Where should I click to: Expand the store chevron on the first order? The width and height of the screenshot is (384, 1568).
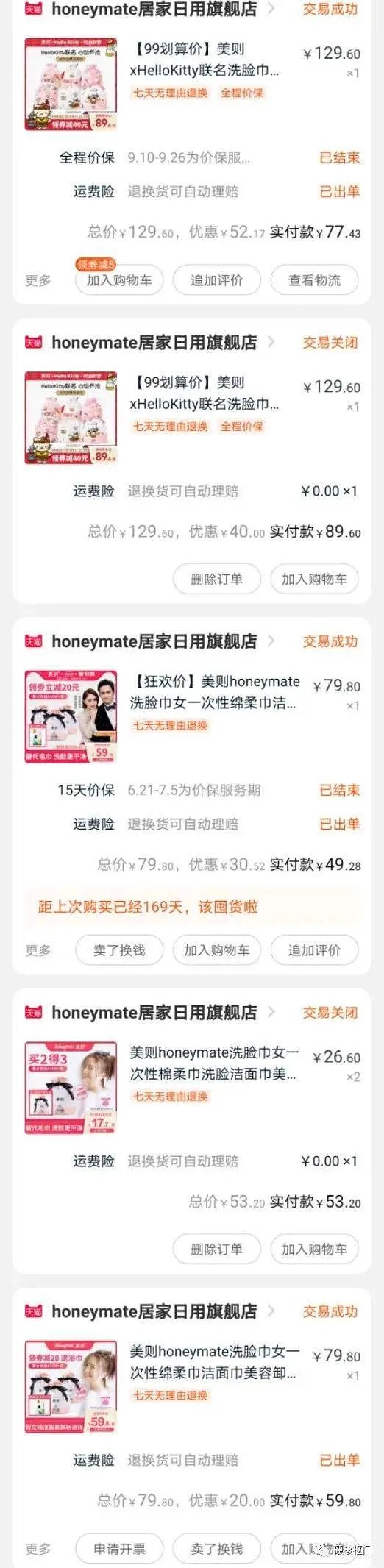pyautogui.click(x=271, y=10)
